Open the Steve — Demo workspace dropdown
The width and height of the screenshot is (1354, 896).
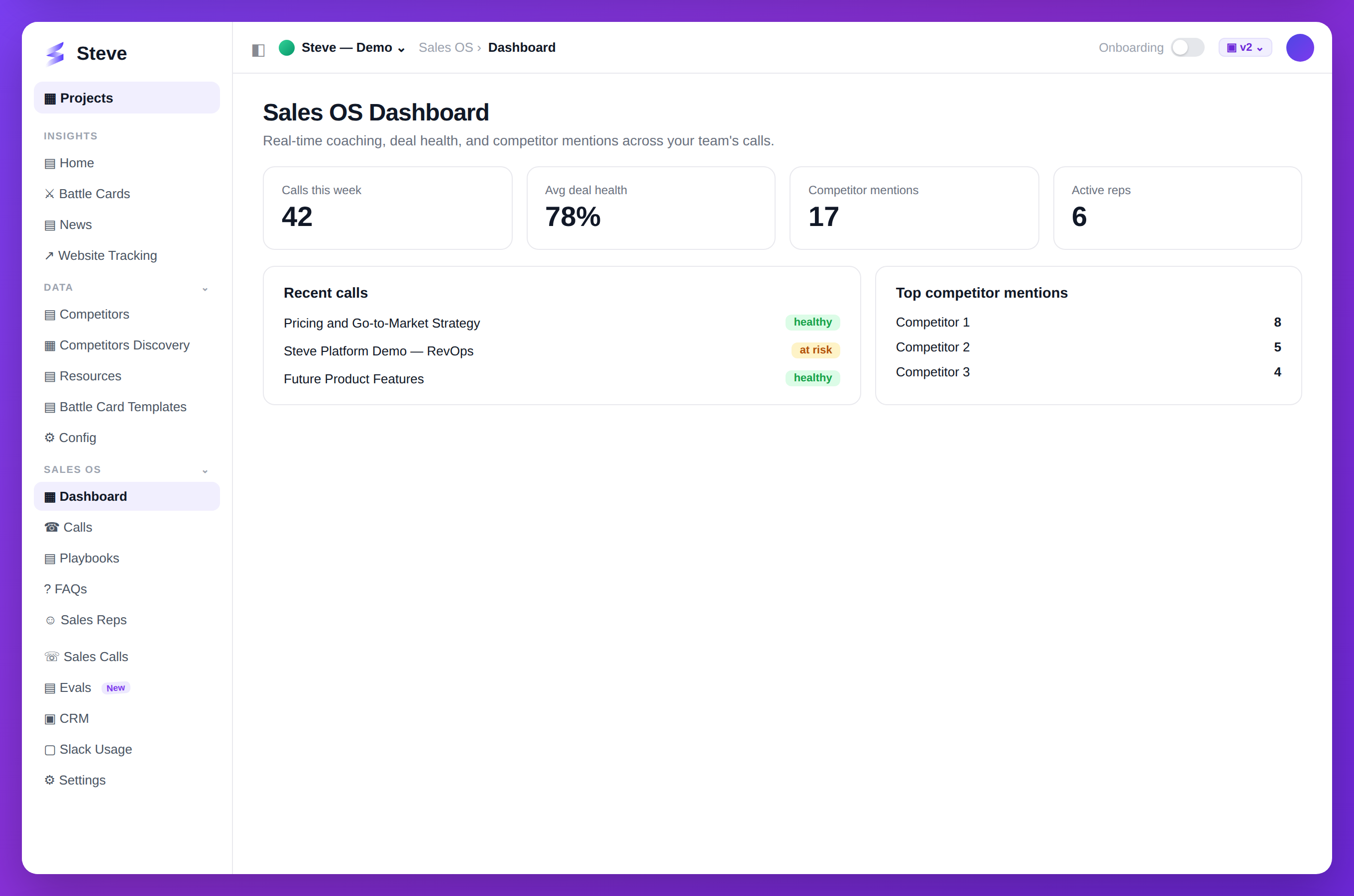pyautogui.click(x=353, y=47)
